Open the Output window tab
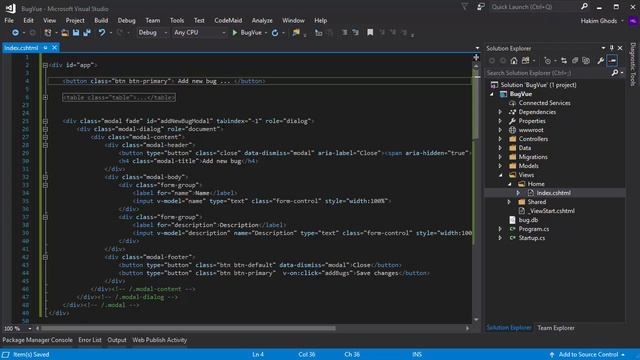The height and width of the screenshot is (360, 640). [x=117, y=340]
